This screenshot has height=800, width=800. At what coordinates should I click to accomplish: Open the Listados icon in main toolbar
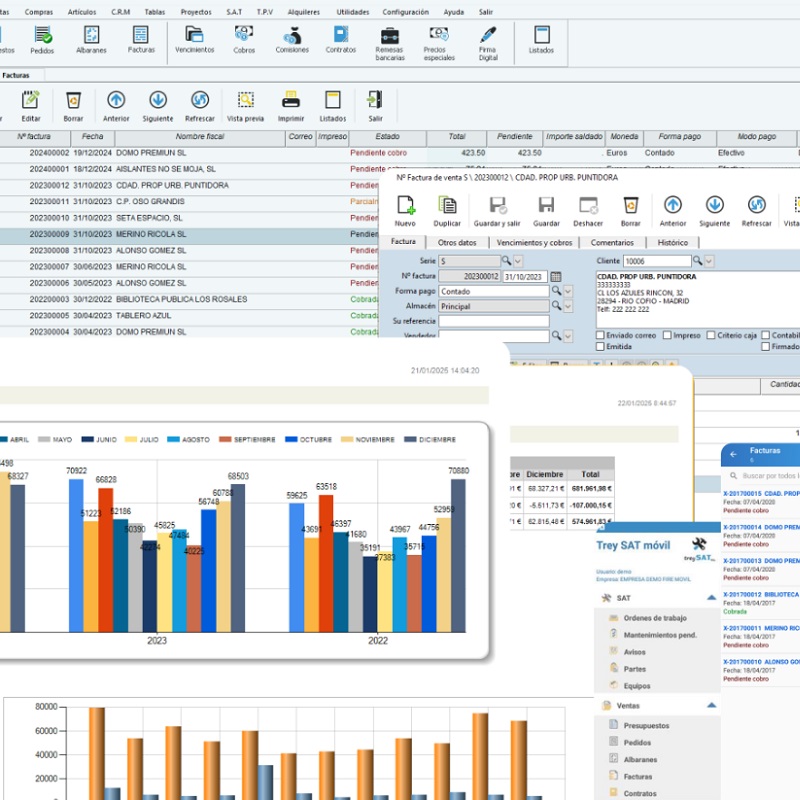(x=541, y=40)
